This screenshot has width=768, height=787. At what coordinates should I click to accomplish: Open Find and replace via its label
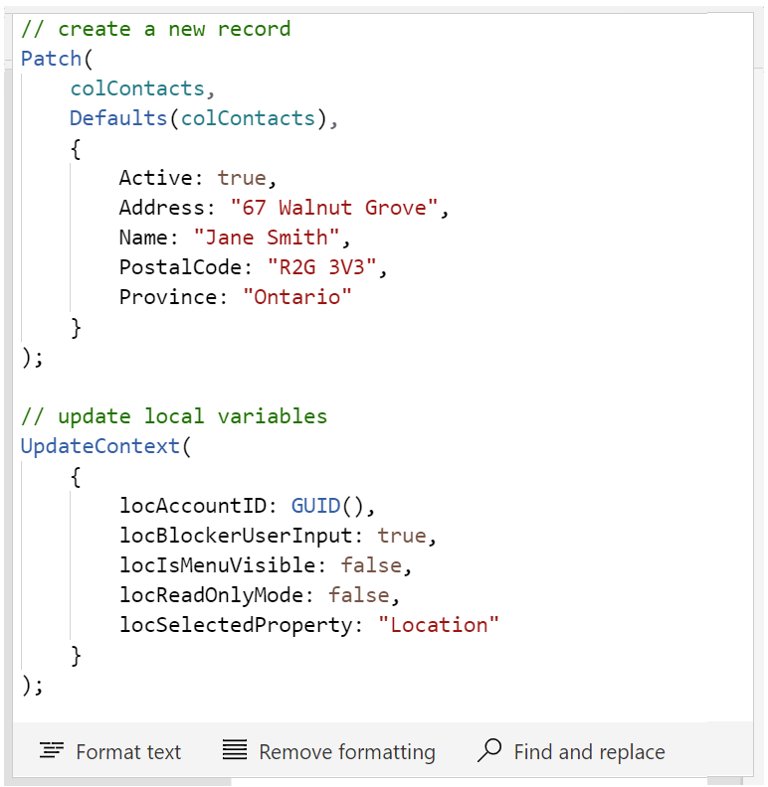pos(589,752)
